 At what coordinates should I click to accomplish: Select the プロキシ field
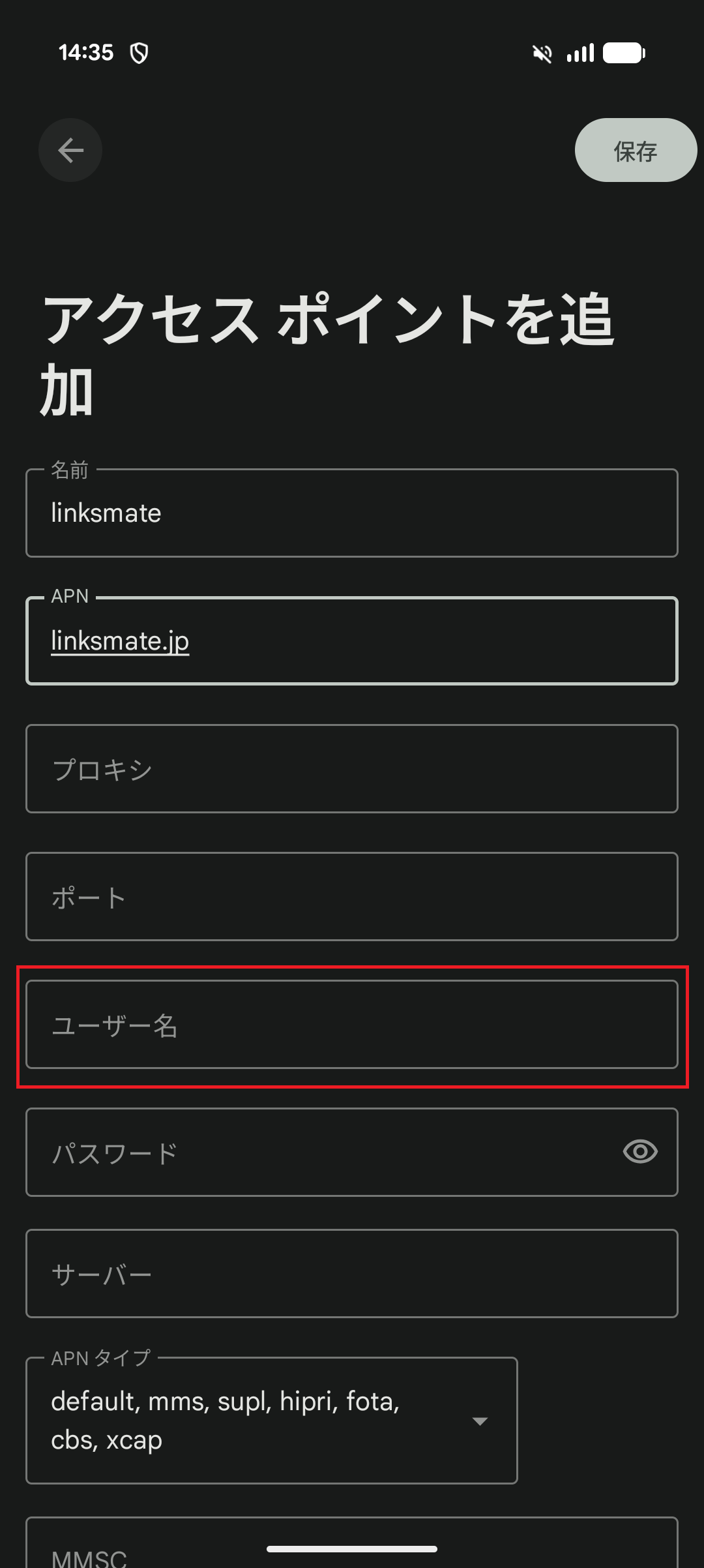coord(352,770)
